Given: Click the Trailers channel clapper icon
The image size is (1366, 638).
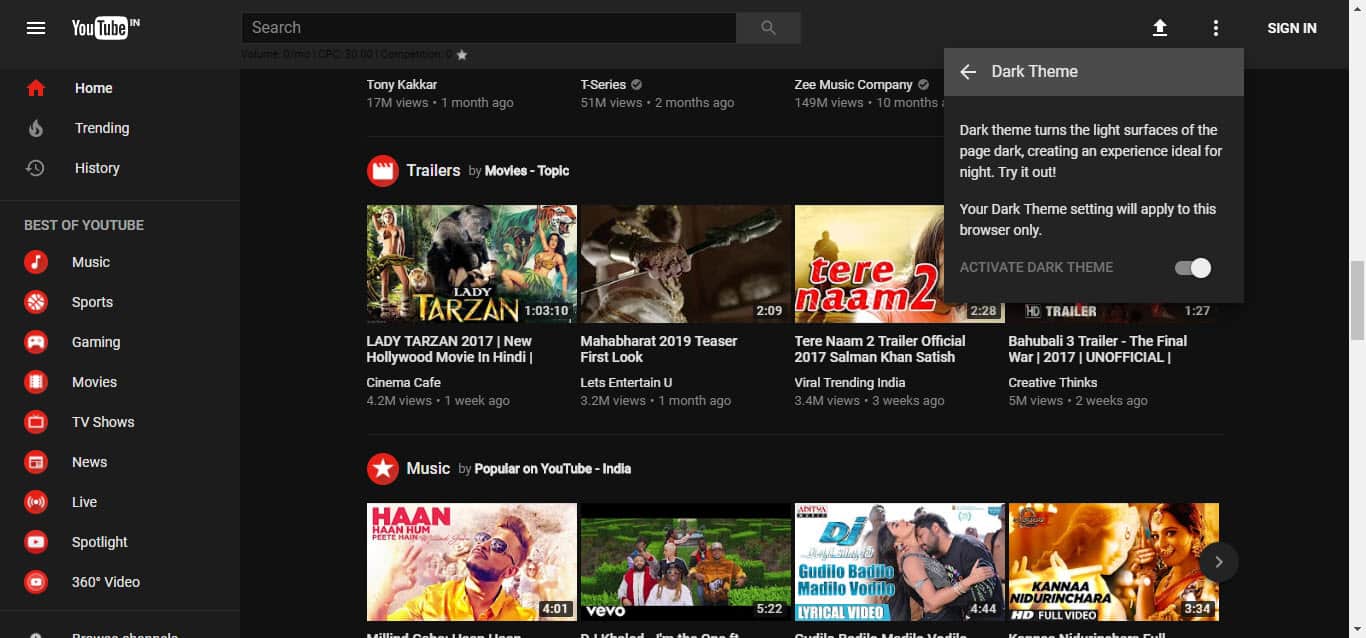Looking at the screenshot, I should pos(383,171).
